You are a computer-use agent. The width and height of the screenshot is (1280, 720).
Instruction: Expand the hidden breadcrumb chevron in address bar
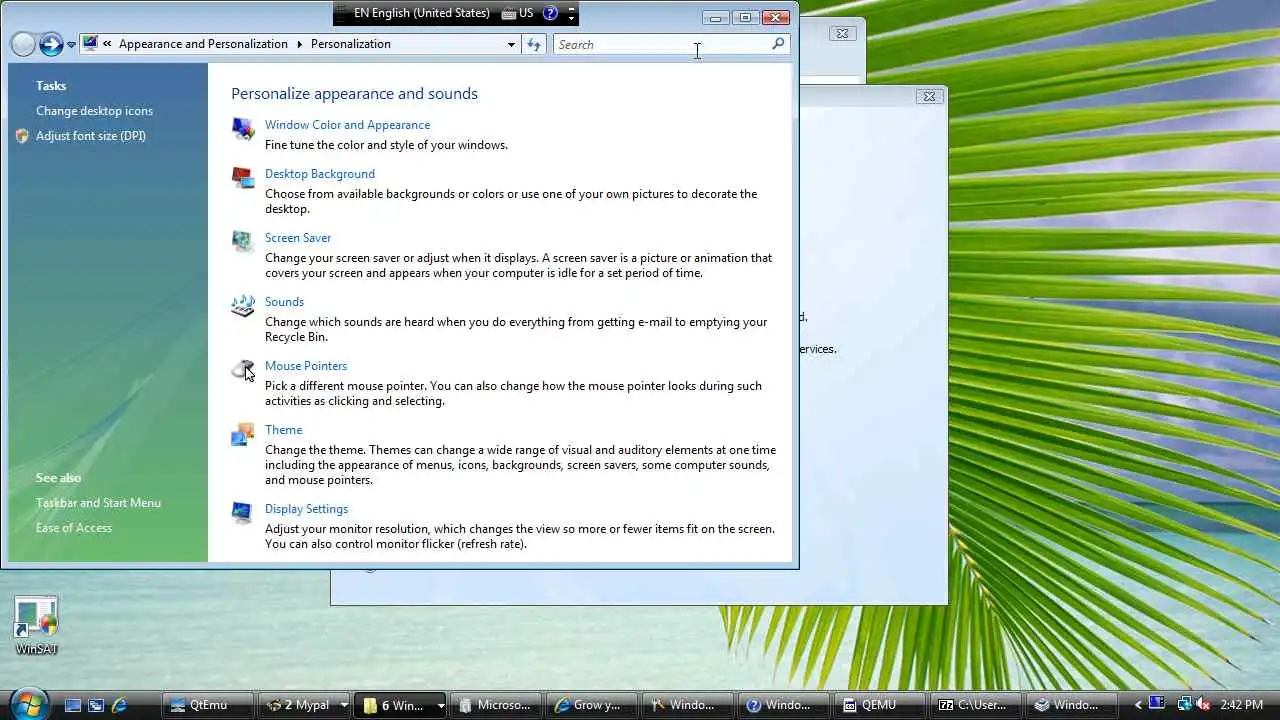click(107, 44)
